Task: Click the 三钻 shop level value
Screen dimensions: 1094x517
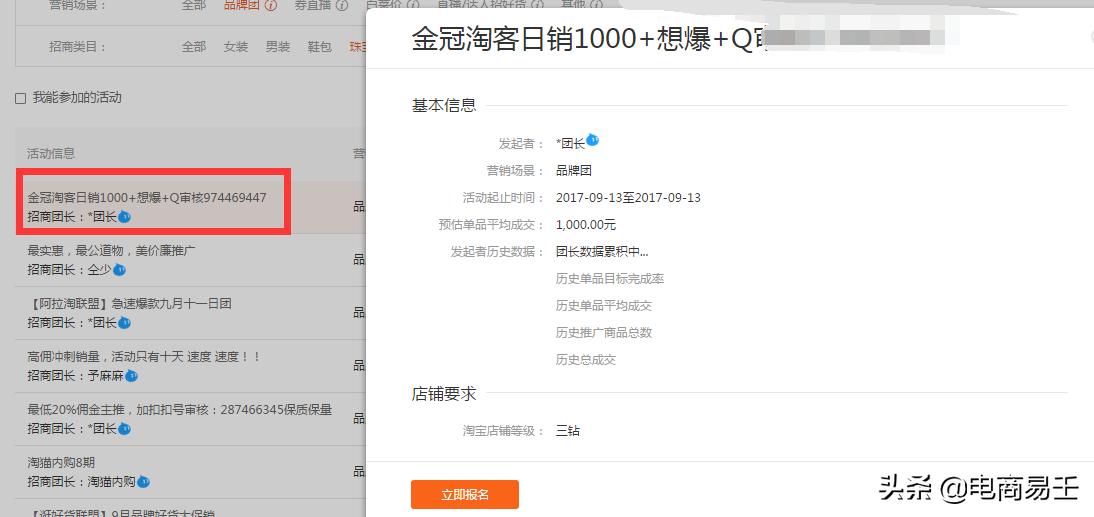Action: pyautogui.click(x=568, y=430)
